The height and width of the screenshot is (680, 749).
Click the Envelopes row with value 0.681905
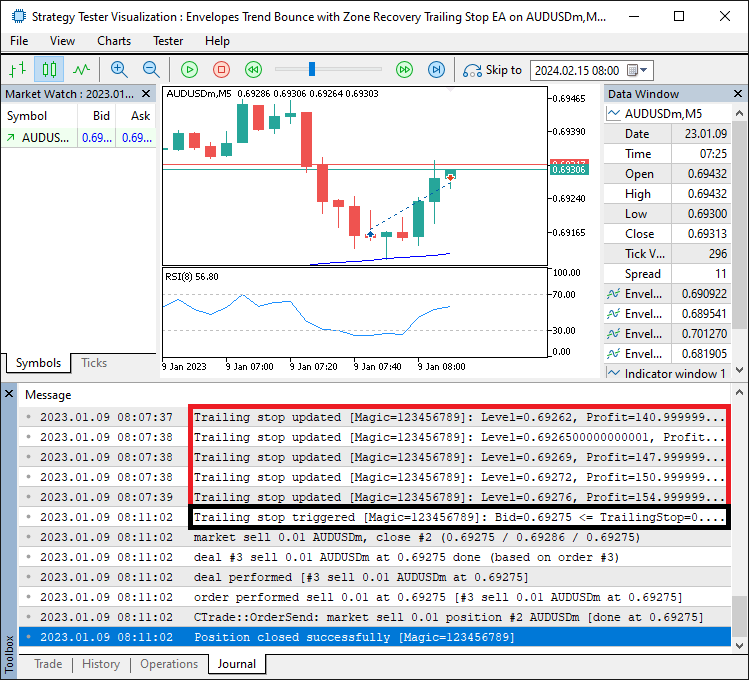pyautogui.click(x=667, y=354)
